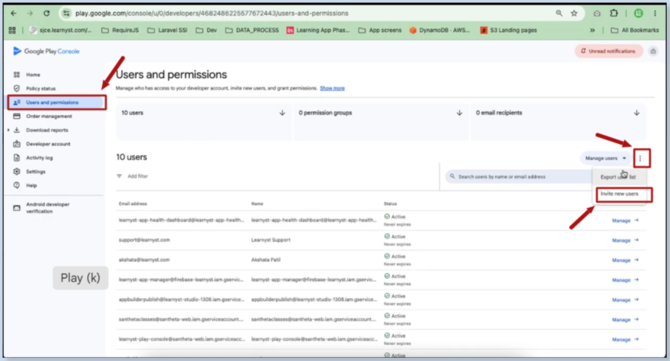Screen dimensions: 670x361
Task: Click the Show more link
Action: [x=332, y=88]
